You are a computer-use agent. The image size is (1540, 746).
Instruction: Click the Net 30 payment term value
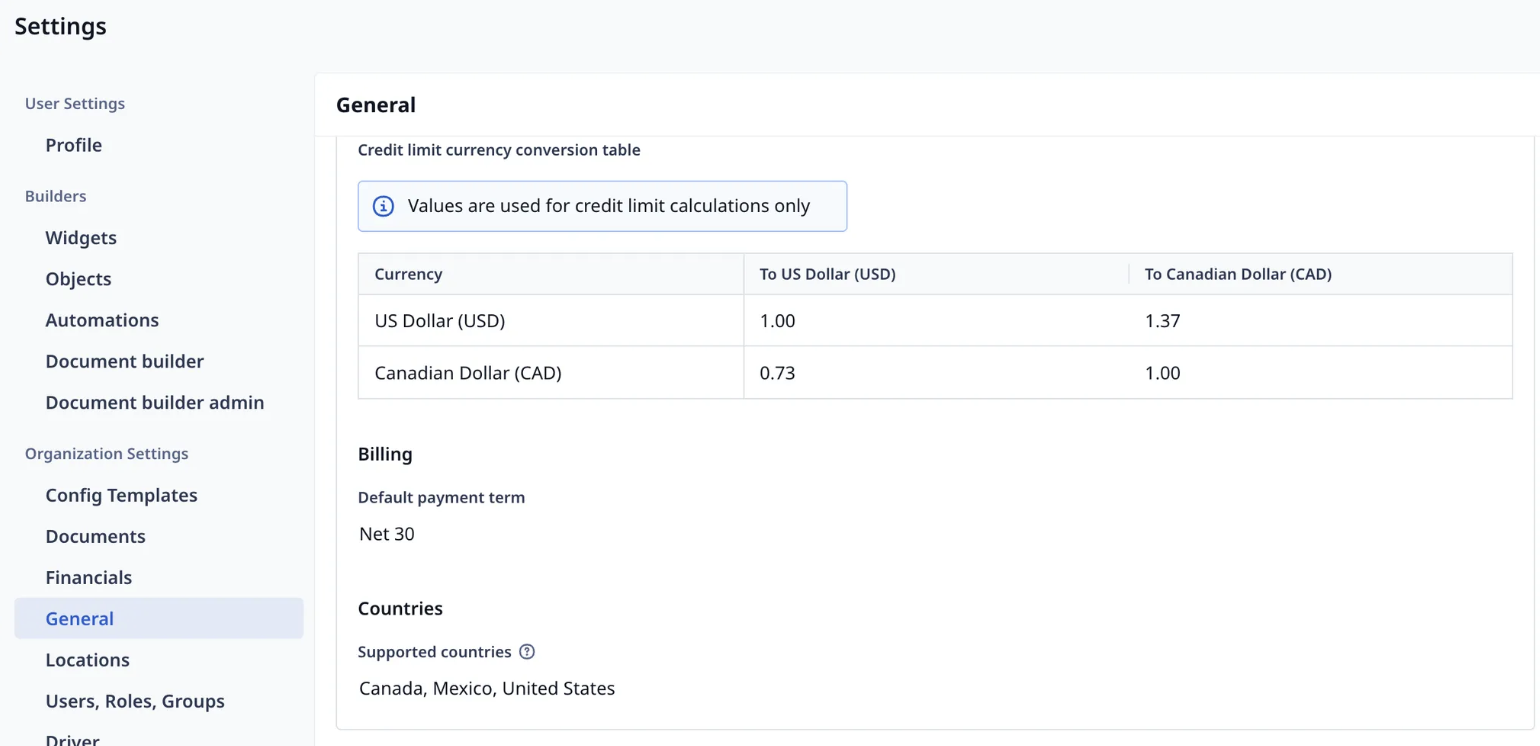[x=387, y=534]
